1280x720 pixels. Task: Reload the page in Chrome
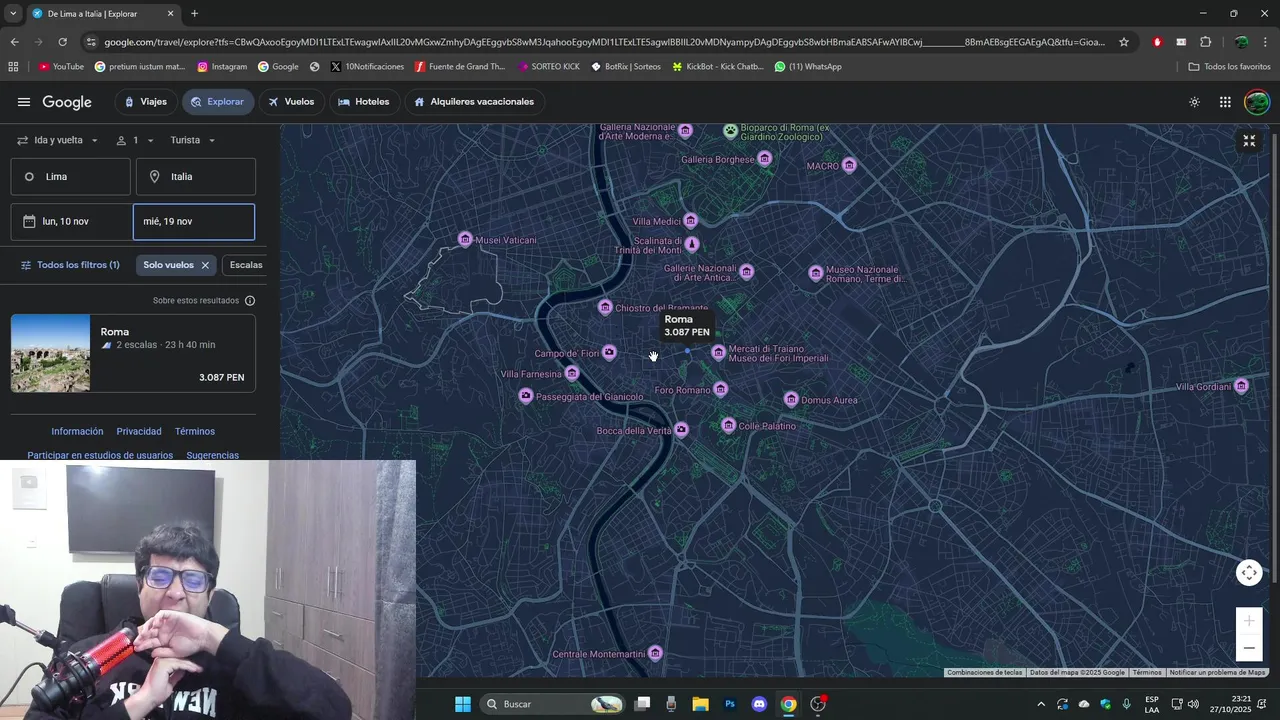point(62,42)
